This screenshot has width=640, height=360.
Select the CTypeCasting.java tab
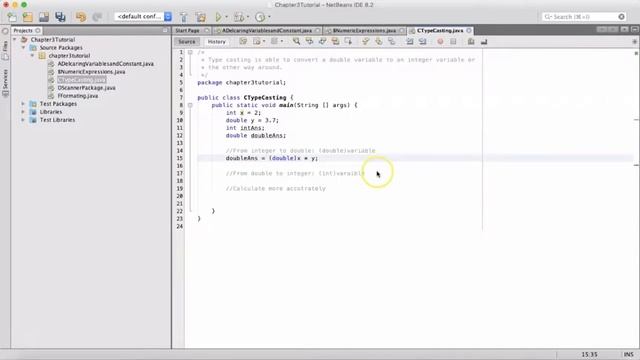tap(440, 31)
